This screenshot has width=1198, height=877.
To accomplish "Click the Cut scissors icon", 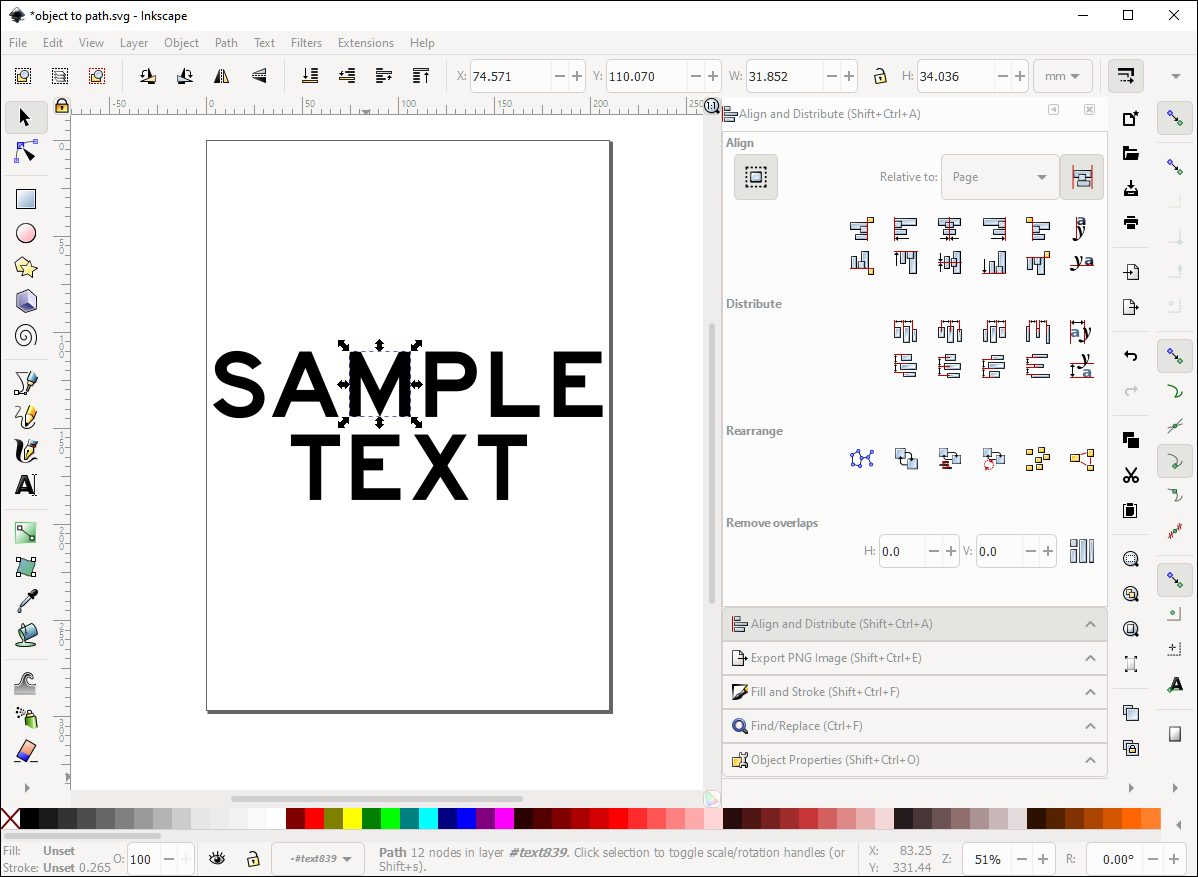I will tap(1131, 475).
